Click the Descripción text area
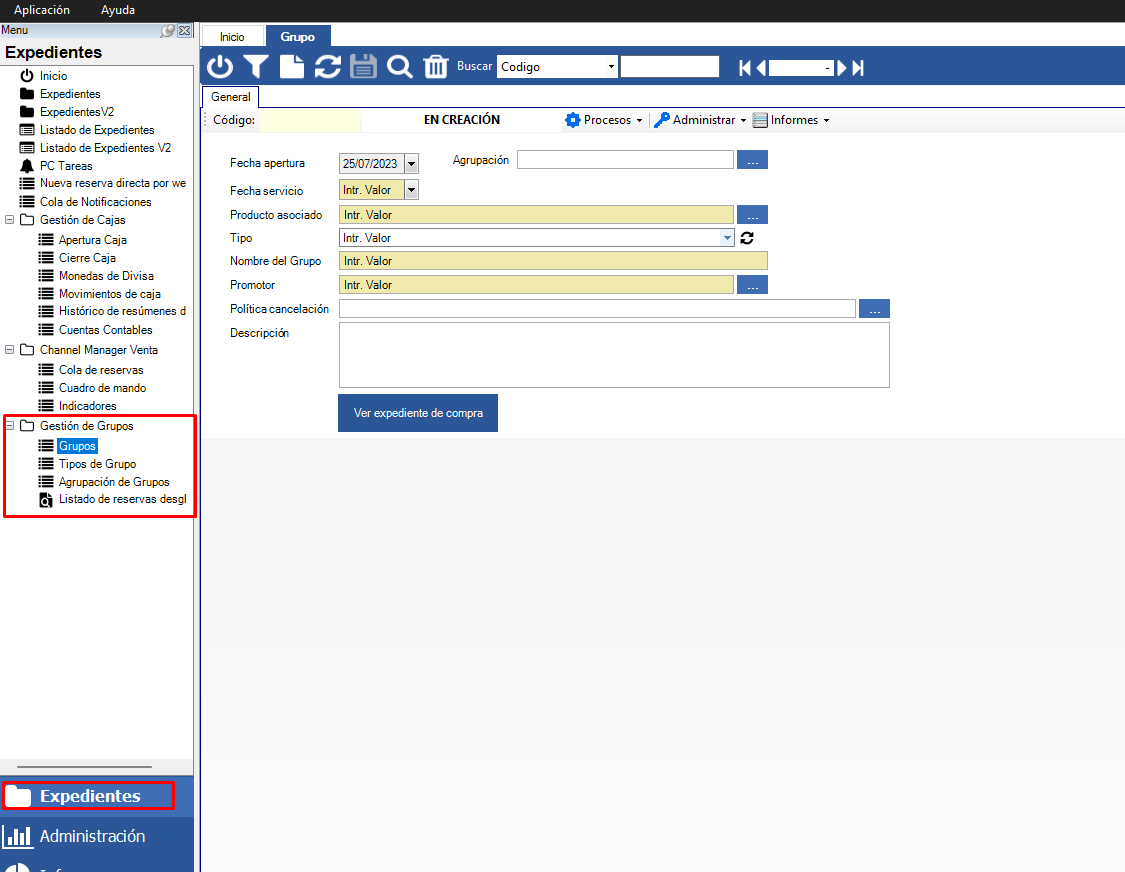Screen dimensions: 1125x872 point(614,355)
